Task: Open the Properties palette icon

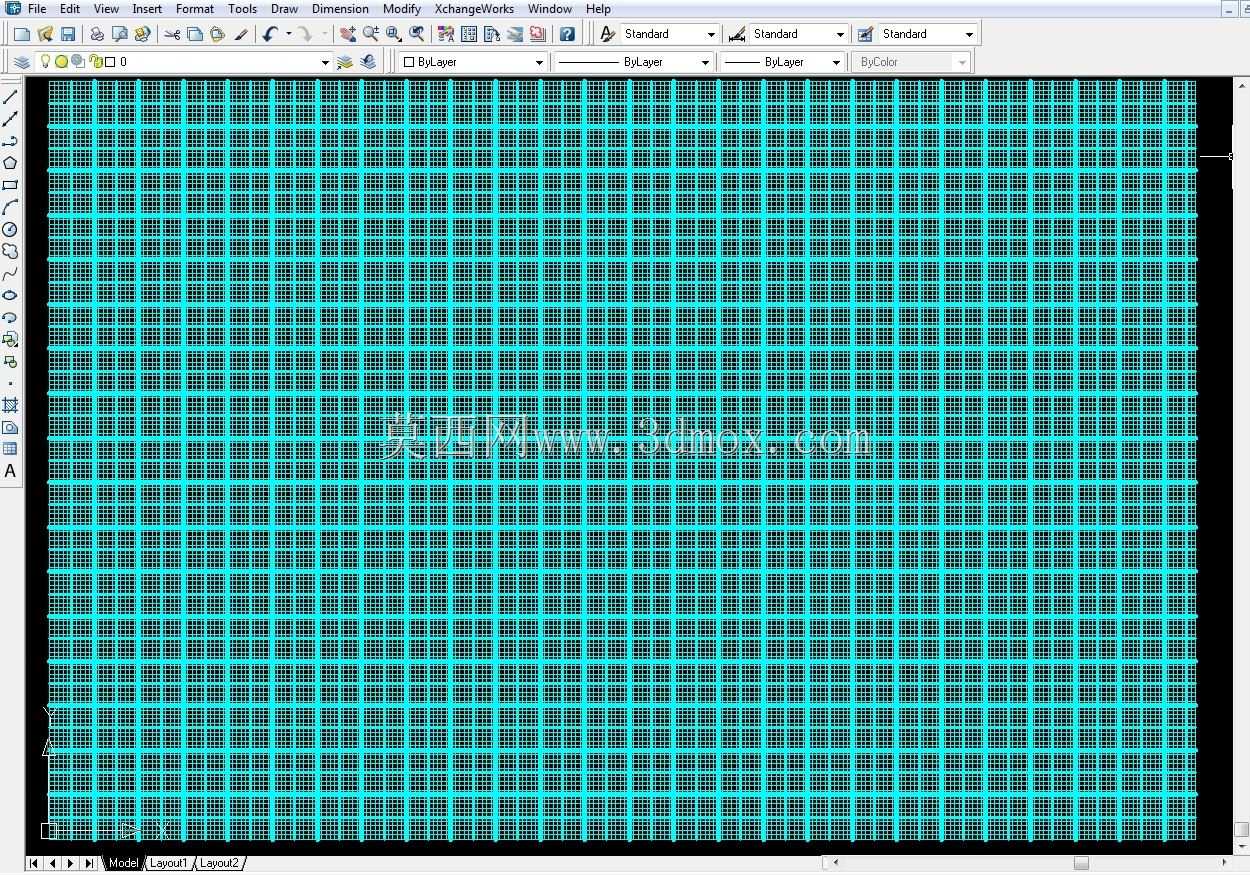Action: [446, 34]
